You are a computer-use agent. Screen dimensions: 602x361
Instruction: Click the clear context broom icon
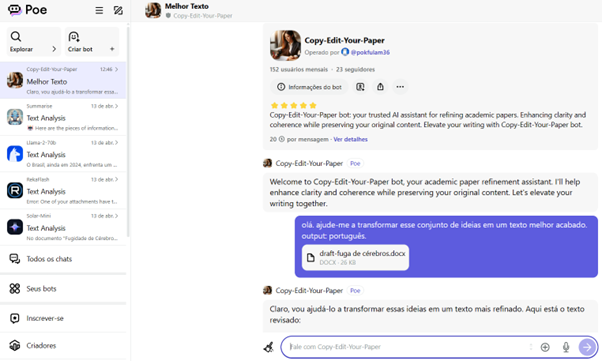[269, 347]
